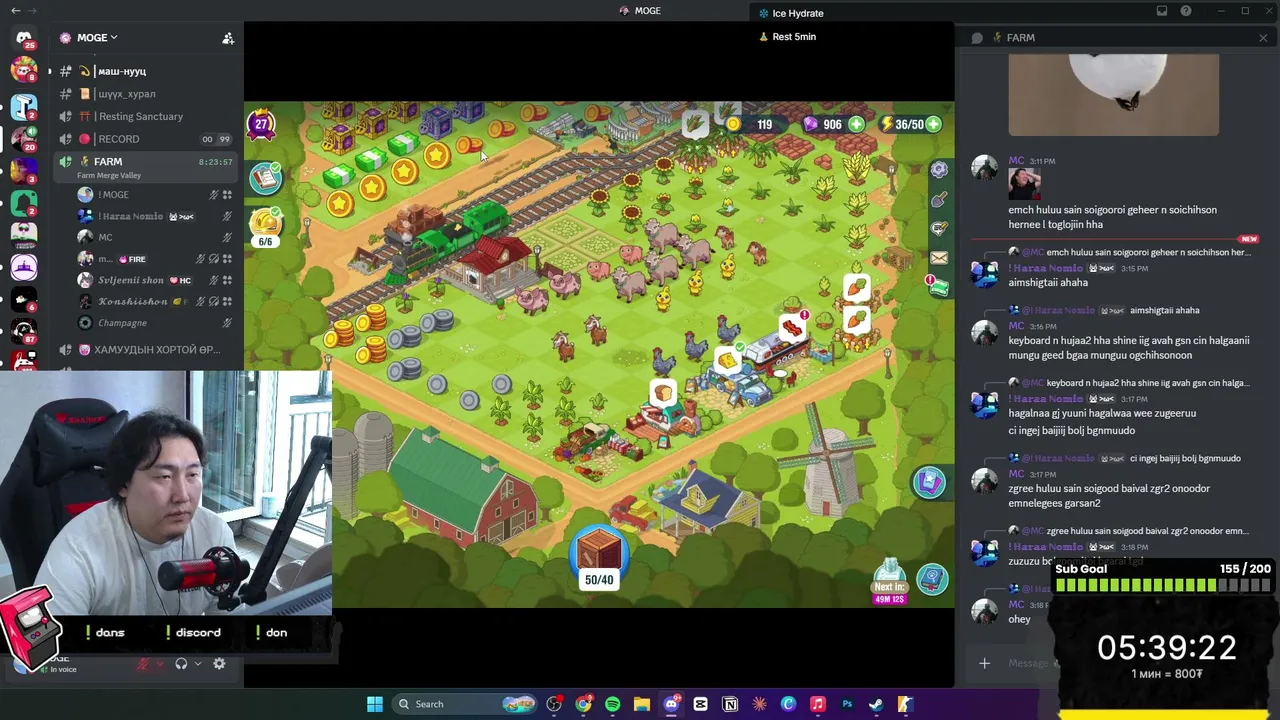Open Discord settings gear in user panel
1280x720 pixels.
click(219, 663)
